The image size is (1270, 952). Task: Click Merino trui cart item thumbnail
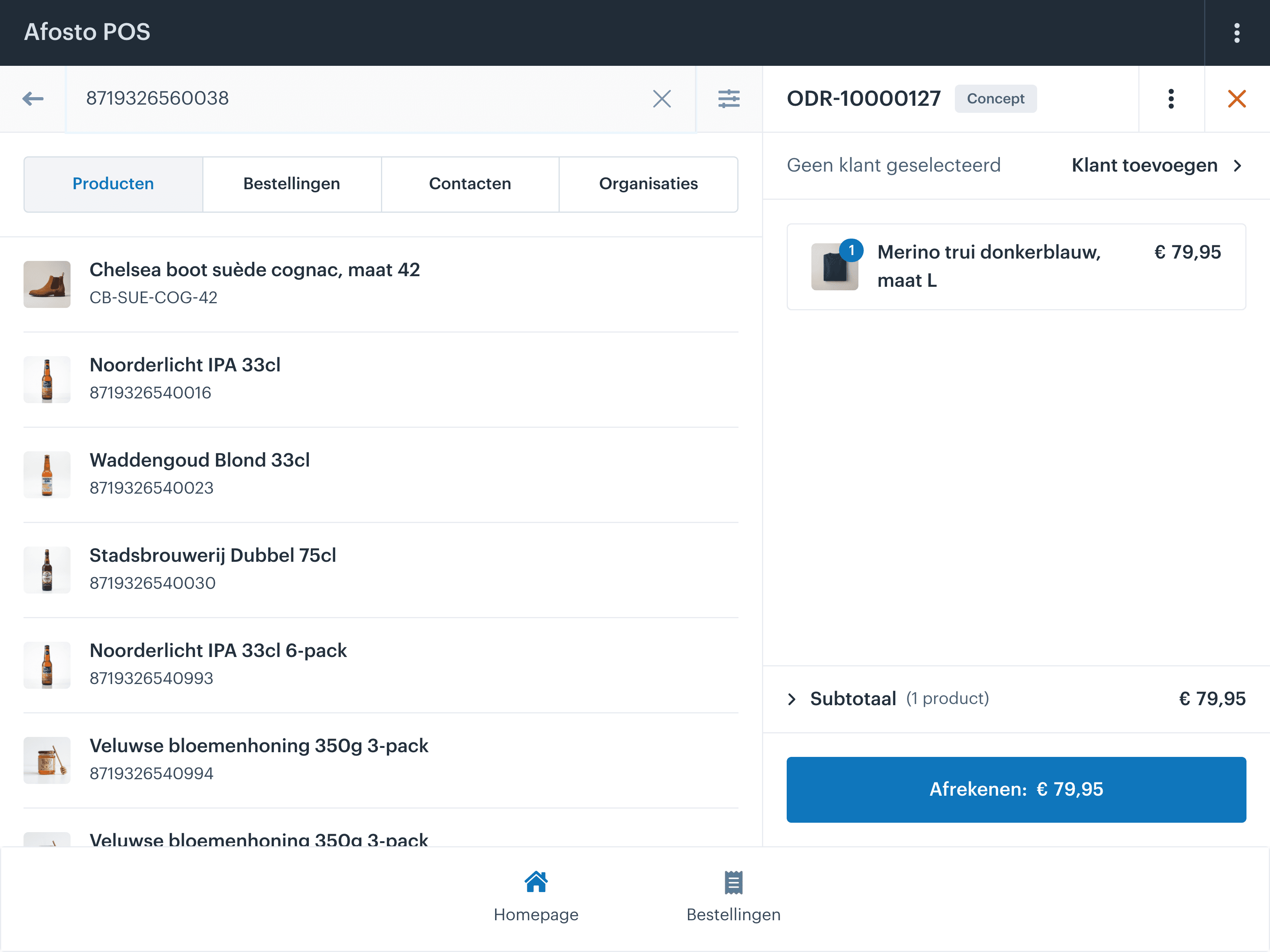(x=834, y=268)
